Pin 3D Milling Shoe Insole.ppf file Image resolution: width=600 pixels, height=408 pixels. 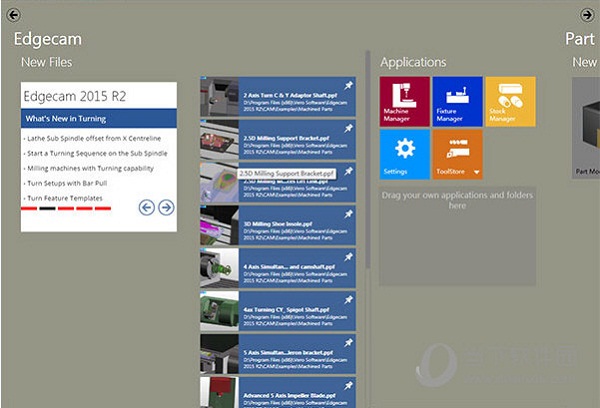[348, 214]
